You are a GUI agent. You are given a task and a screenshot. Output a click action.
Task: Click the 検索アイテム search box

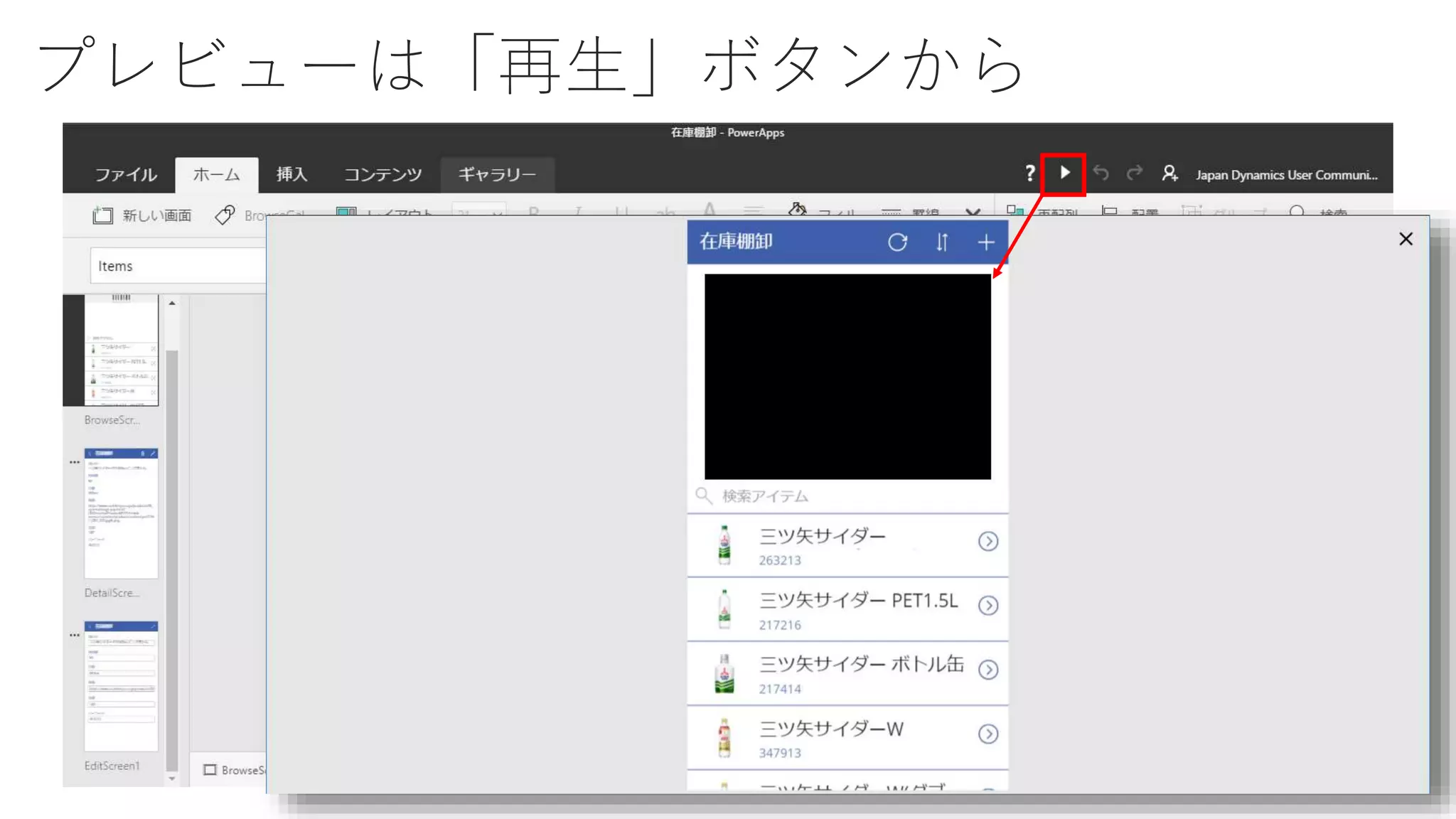pos(847,496)
